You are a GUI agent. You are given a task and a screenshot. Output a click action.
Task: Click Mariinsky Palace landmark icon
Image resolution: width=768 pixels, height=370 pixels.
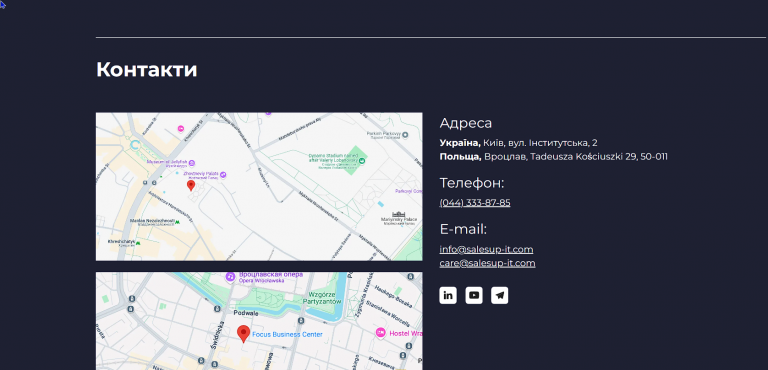tap(399, 214)
